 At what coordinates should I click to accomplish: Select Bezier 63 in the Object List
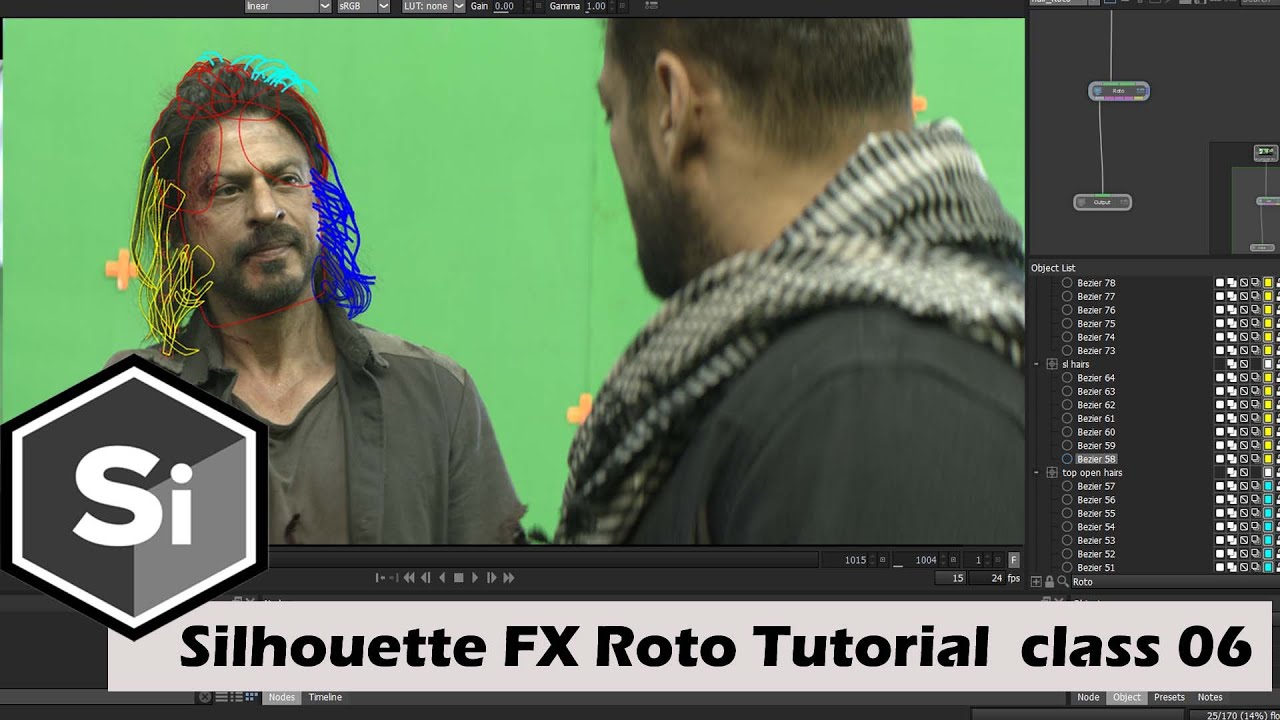pyautogui.click(x=1096, y=391)
